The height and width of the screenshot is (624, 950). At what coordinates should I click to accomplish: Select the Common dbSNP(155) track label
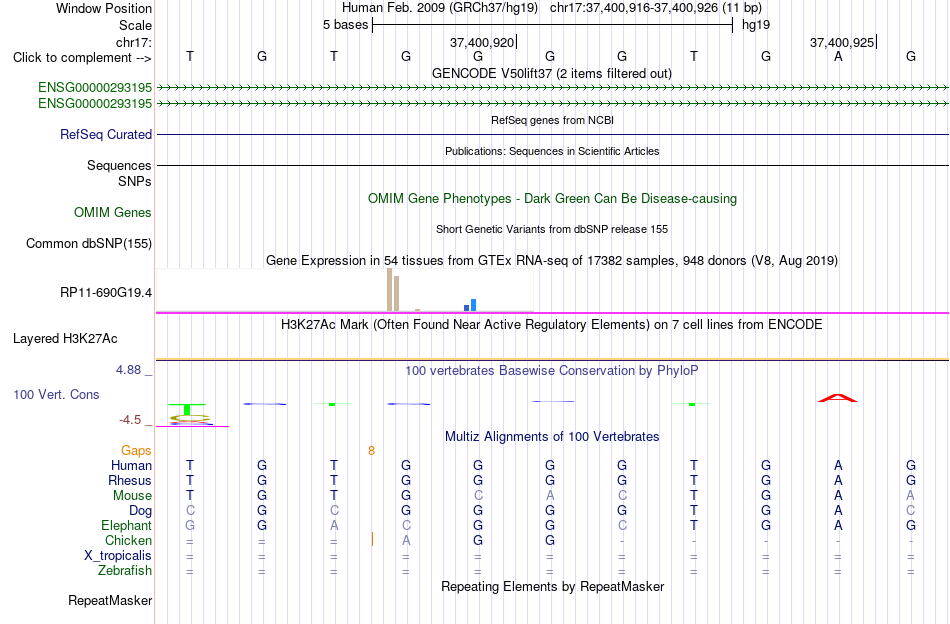click(88, 244)
